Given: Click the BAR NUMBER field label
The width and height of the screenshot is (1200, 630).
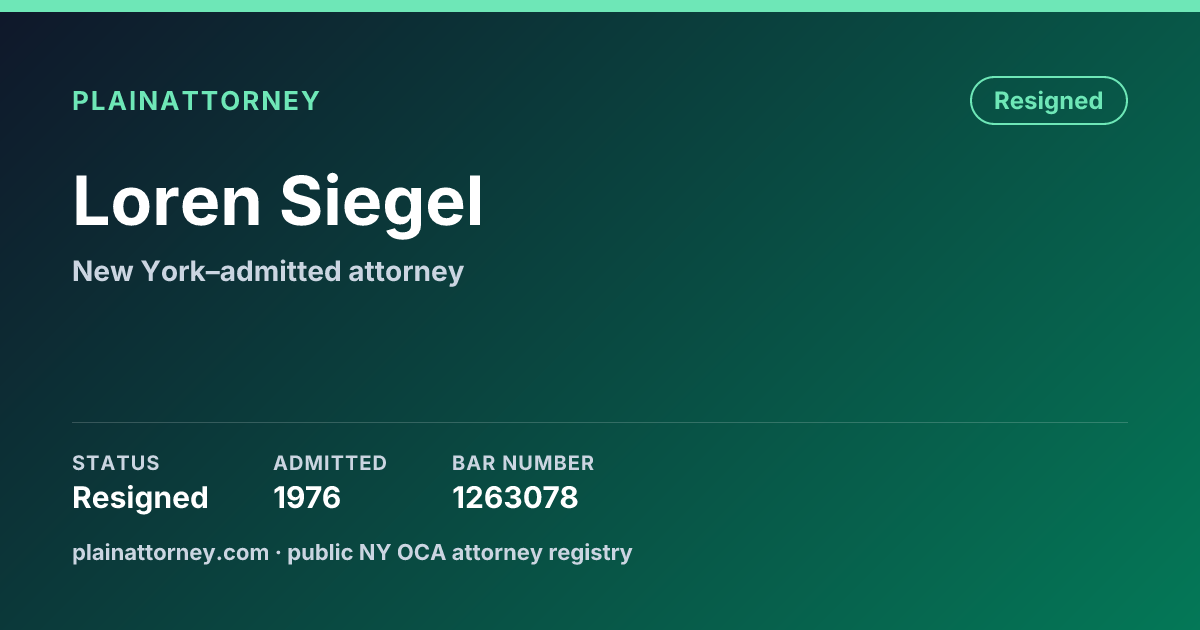Looking at the screenshot, I should 523,463.
